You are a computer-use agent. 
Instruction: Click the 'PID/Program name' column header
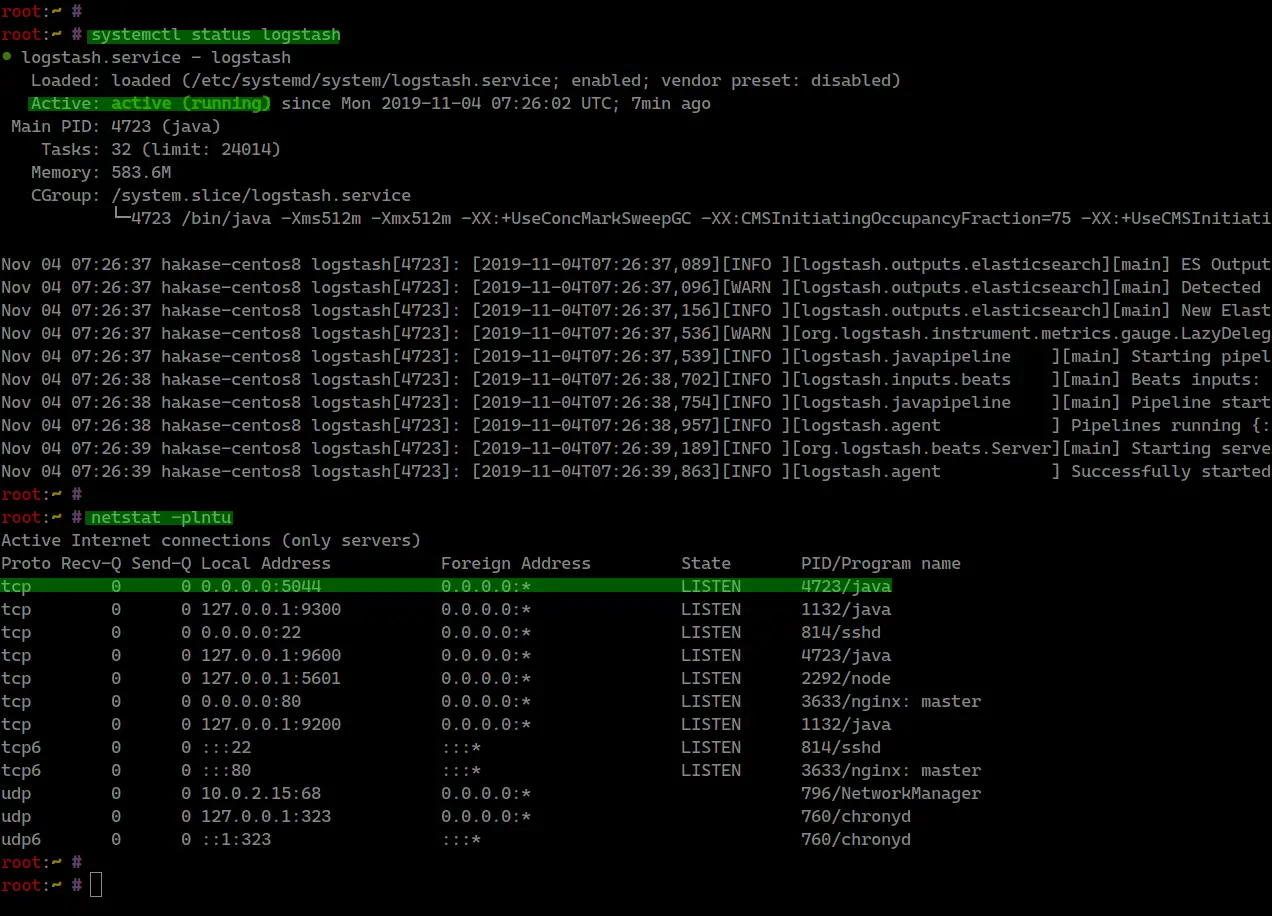[881, 564]
